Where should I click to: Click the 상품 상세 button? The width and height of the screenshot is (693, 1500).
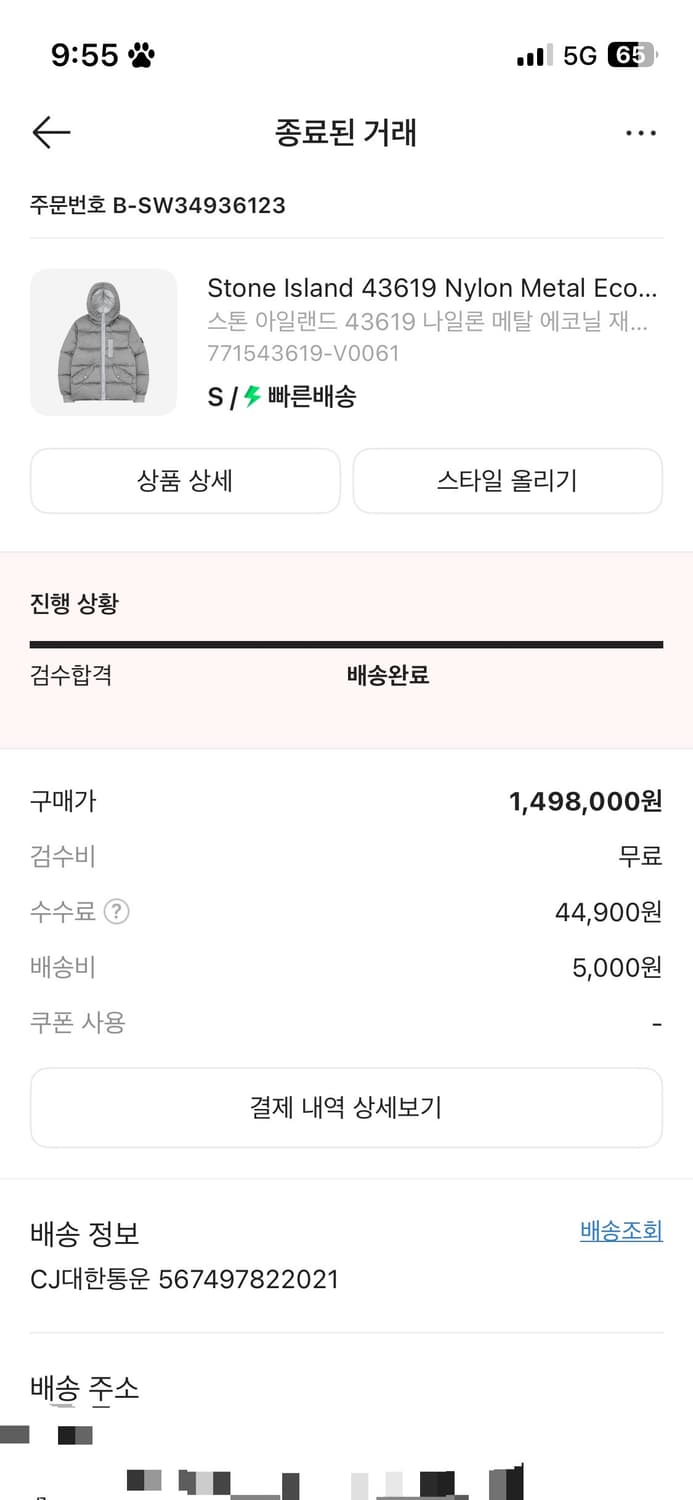click(x=185, y=481)
